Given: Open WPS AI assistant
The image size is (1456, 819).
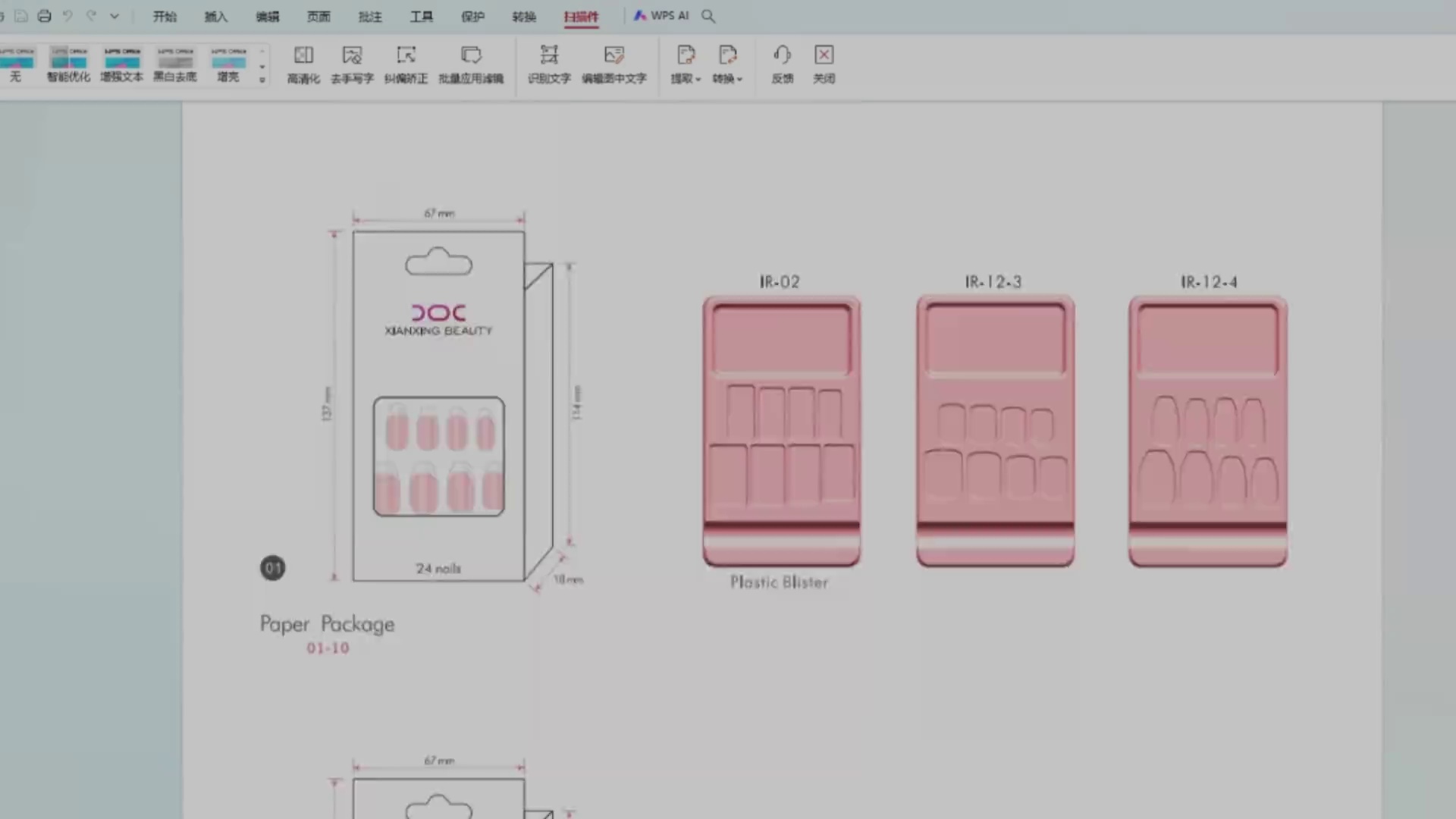Looking at the screenshot, I should coord(661,16).
